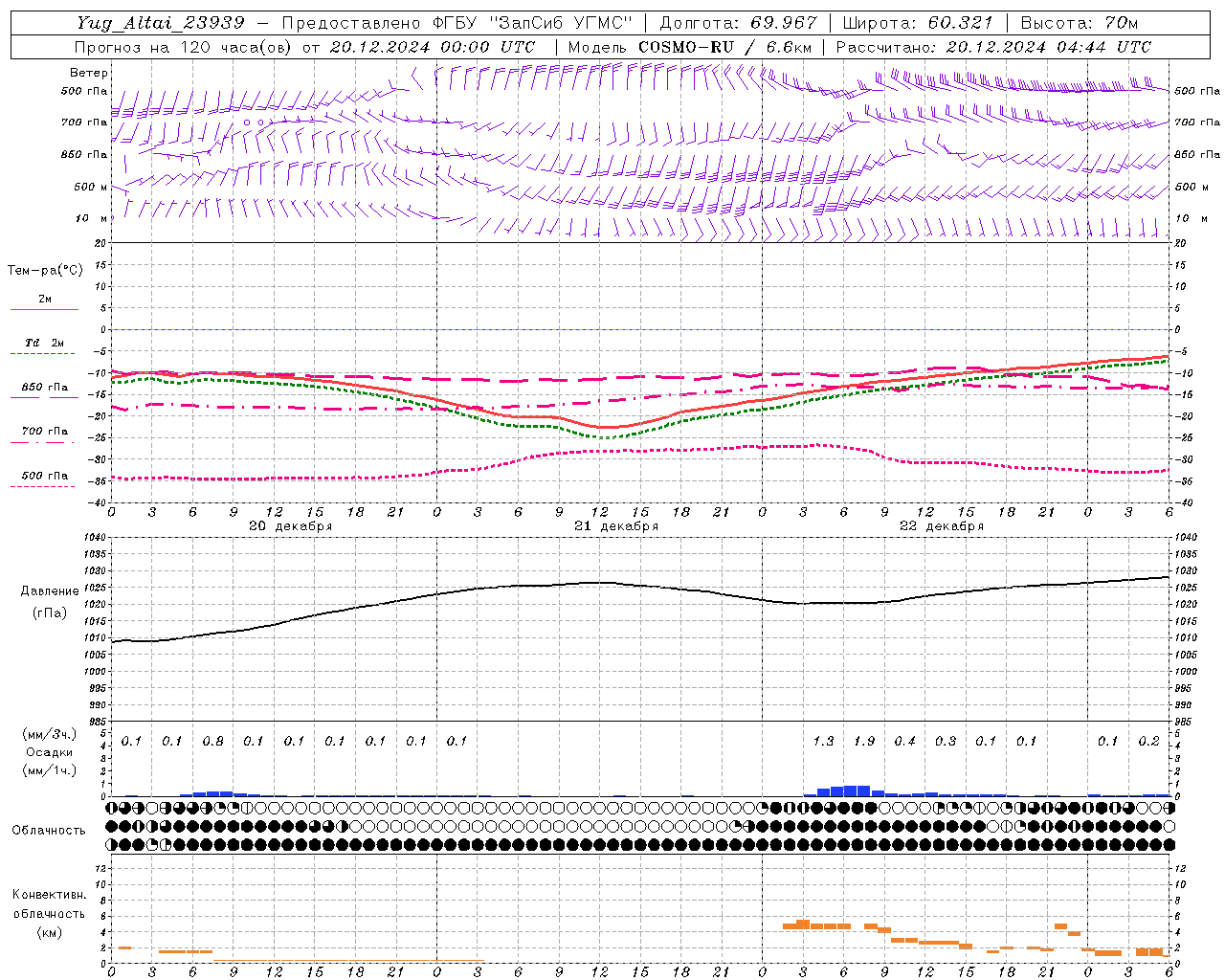This screenshot has width=1225, height=980.
Task: Select the Прогноз на 120 часа(ов) text
Action: pyautogui.click(x=183, y=47)
